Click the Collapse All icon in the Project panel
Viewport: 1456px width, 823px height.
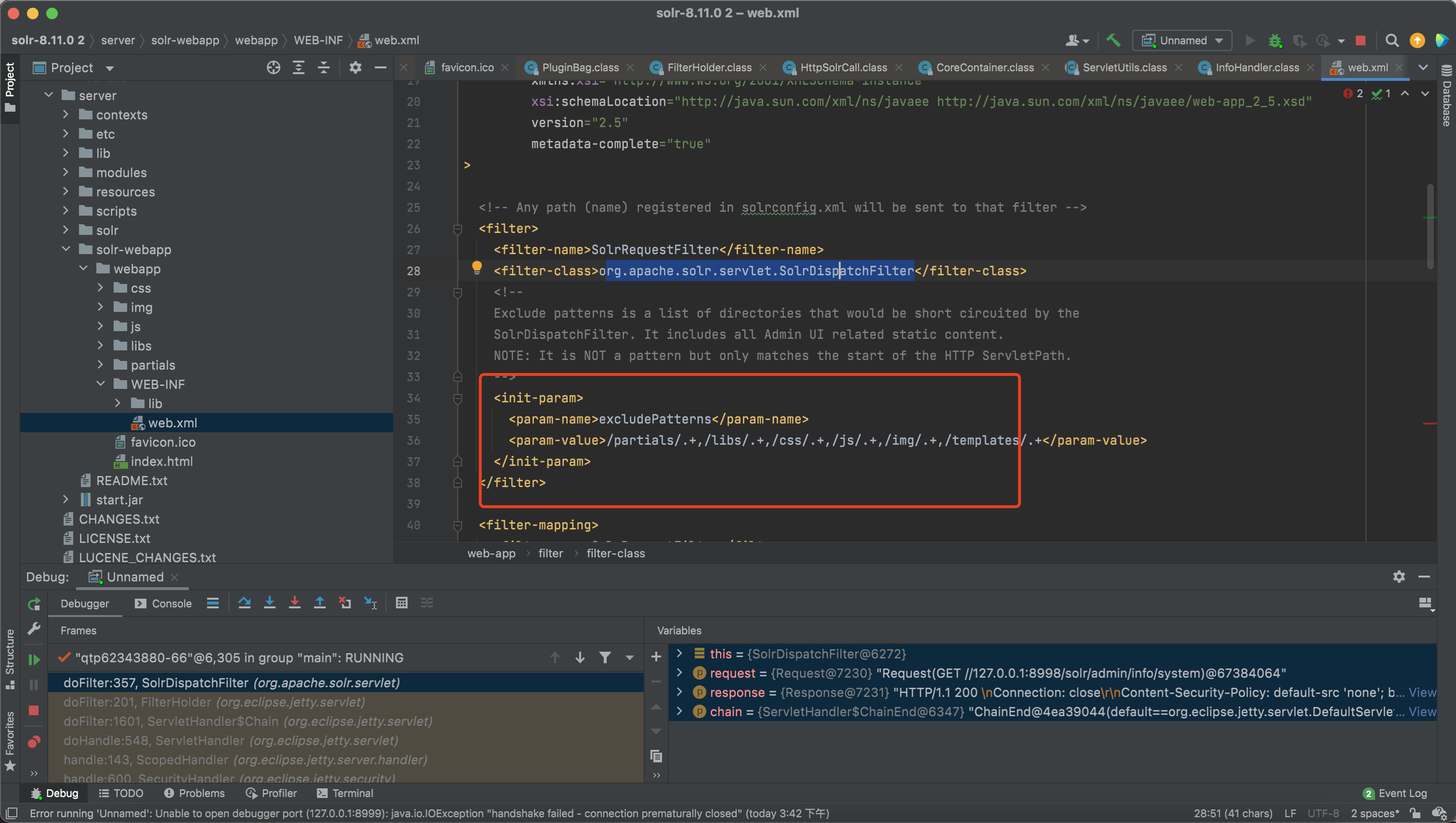click(324, 68)
